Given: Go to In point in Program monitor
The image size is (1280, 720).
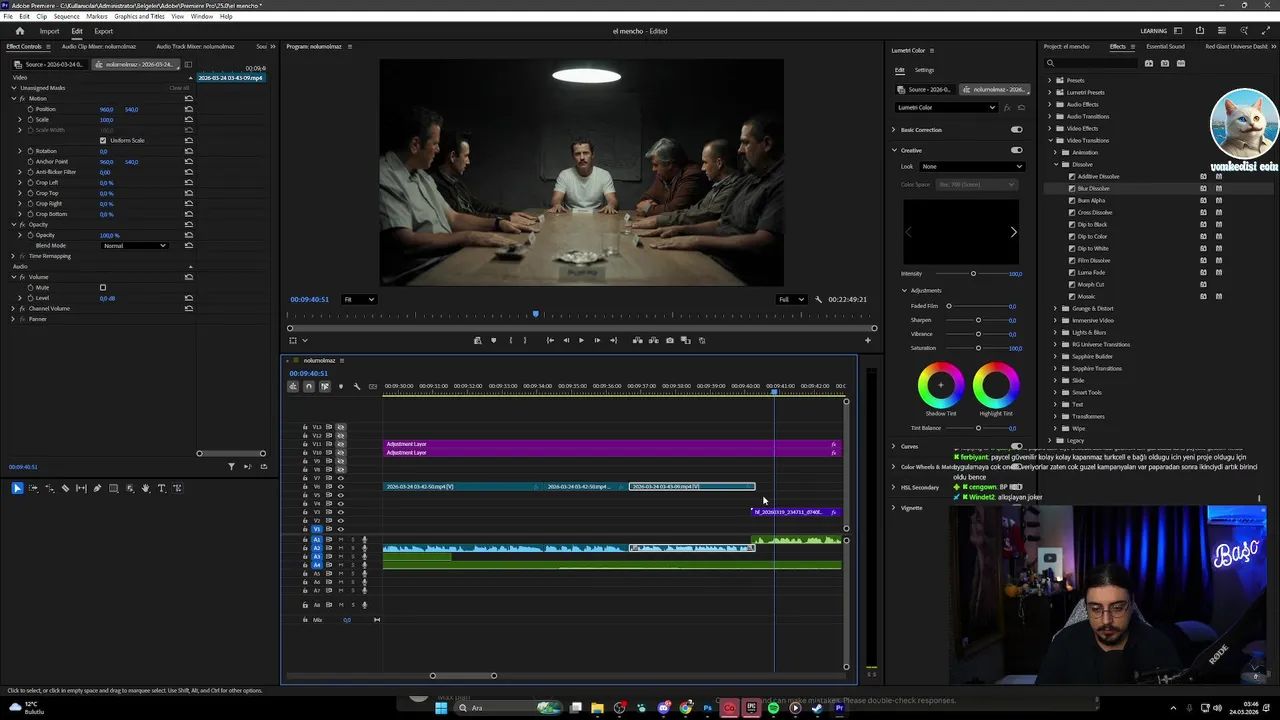Looking at the screenshot, I should [x=550, y=340].
